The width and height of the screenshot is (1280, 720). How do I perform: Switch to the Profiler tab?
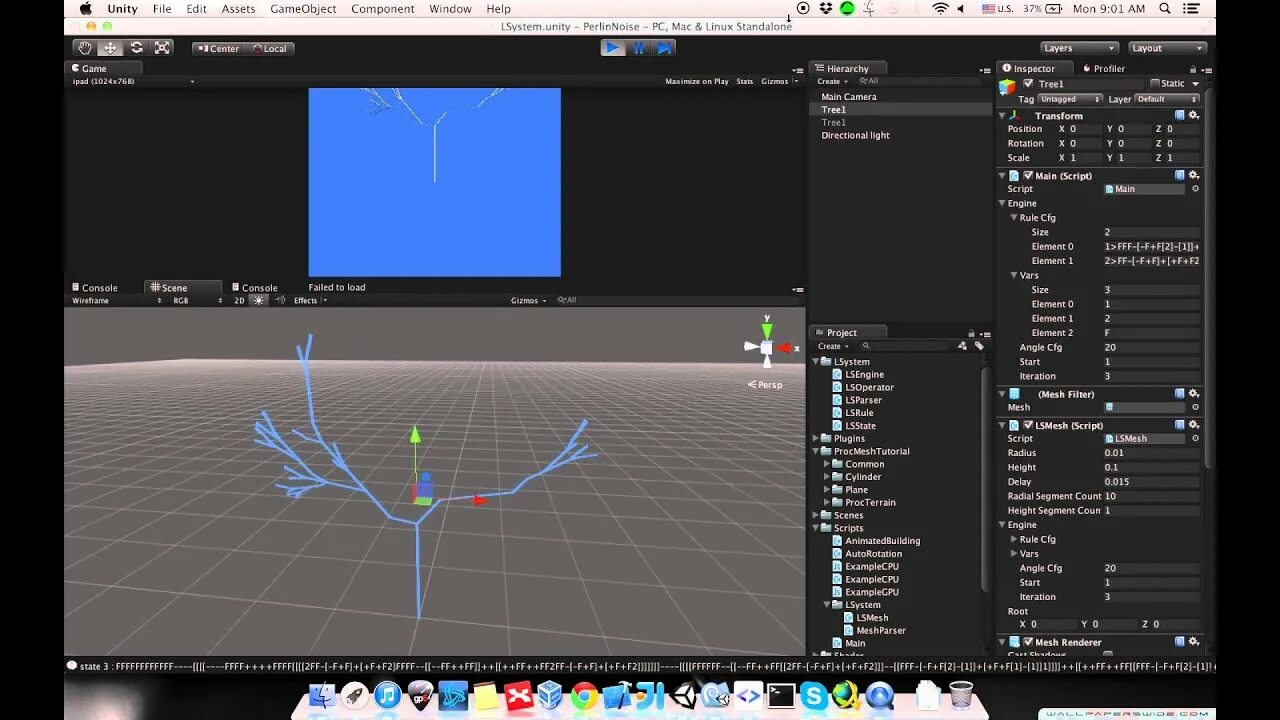[x=1103, y=68]
